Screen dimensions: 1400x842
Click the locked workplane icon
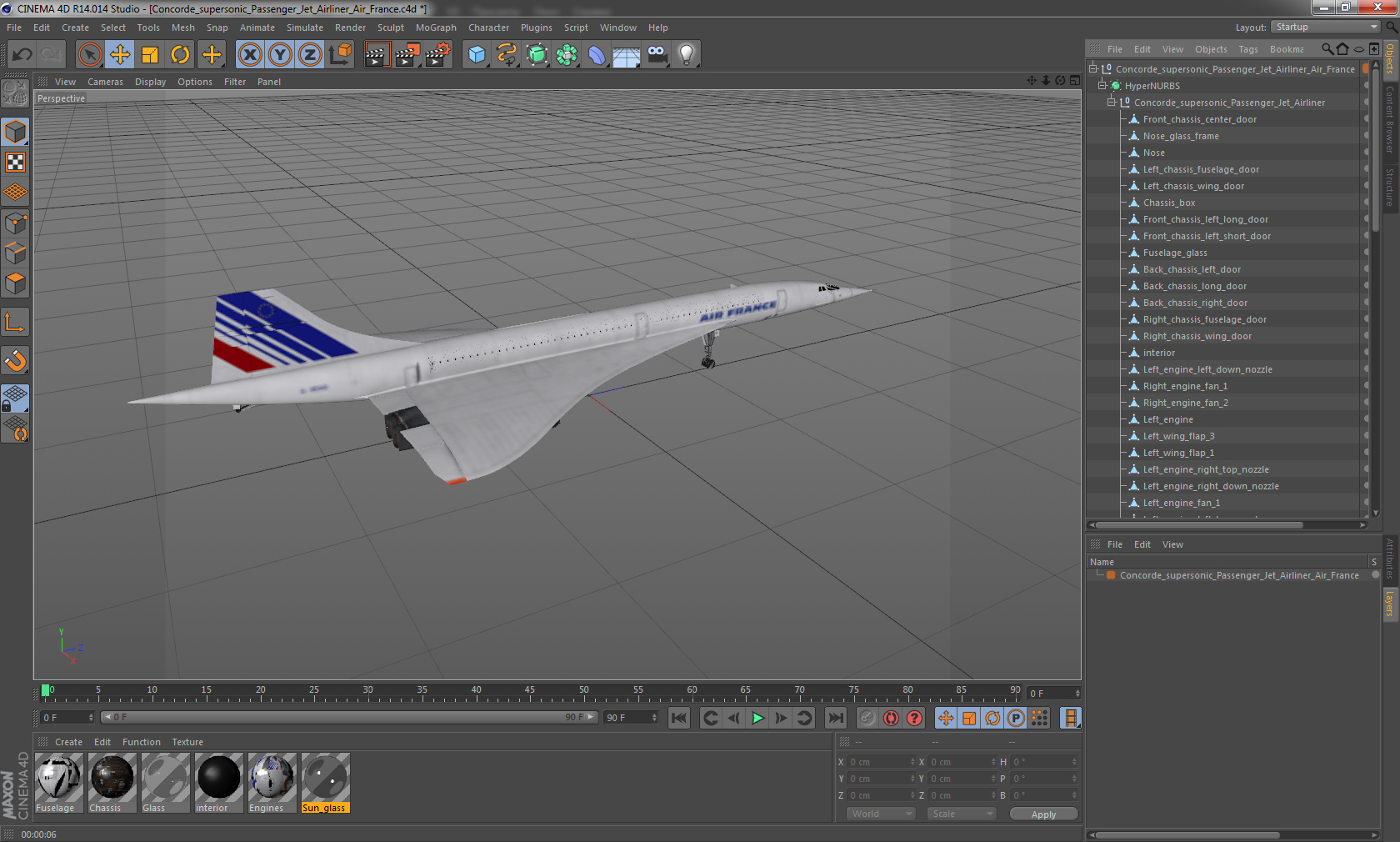15,398
